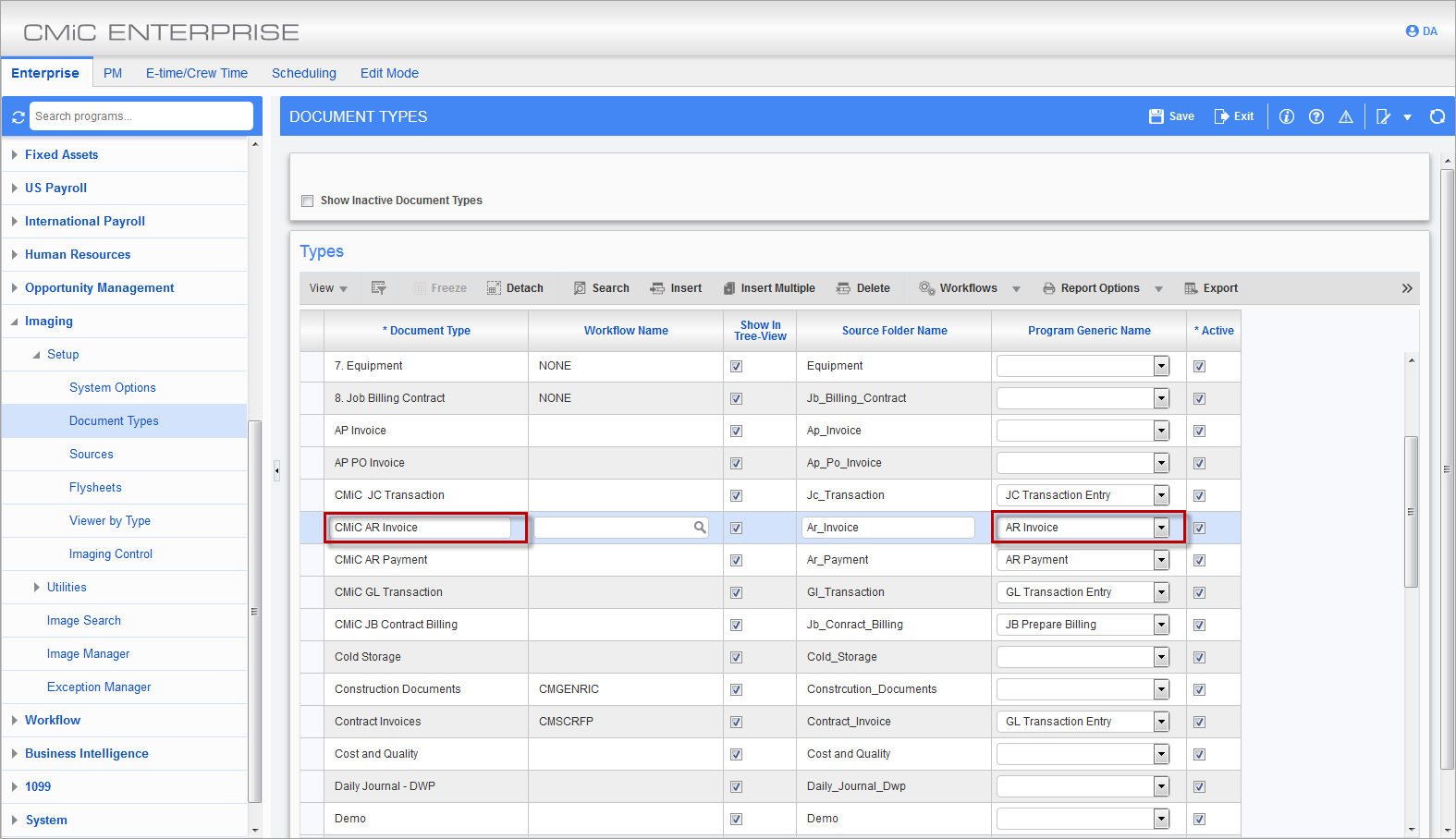Image resolution: width=1456 pixels, height=839 pixels.
Task: Switch to the Enterprise tab
Action: point(45,73)
